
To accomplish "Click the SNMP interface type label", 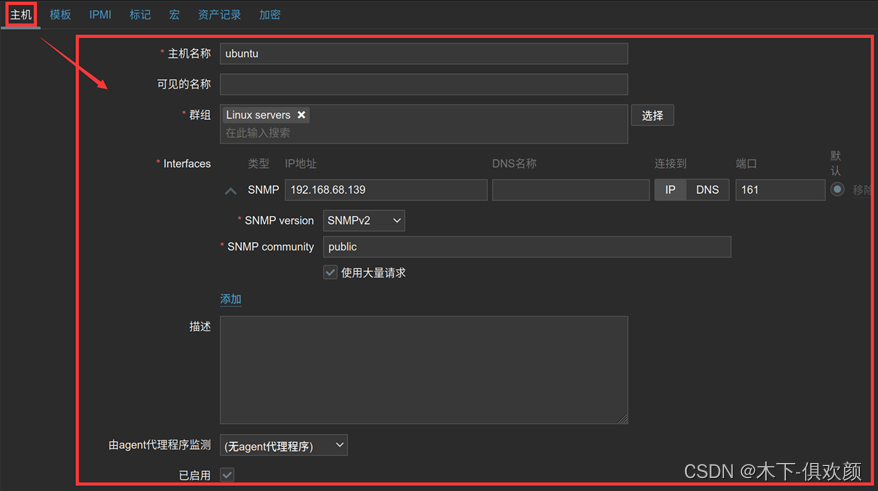I will point(263,190).
